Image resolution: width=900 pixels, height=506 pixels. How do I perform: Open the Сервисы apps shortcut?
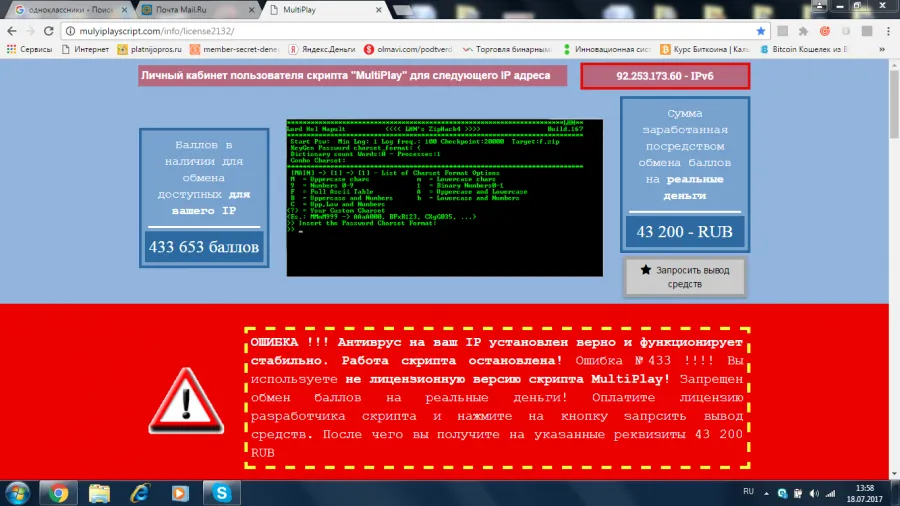point(29,49)
